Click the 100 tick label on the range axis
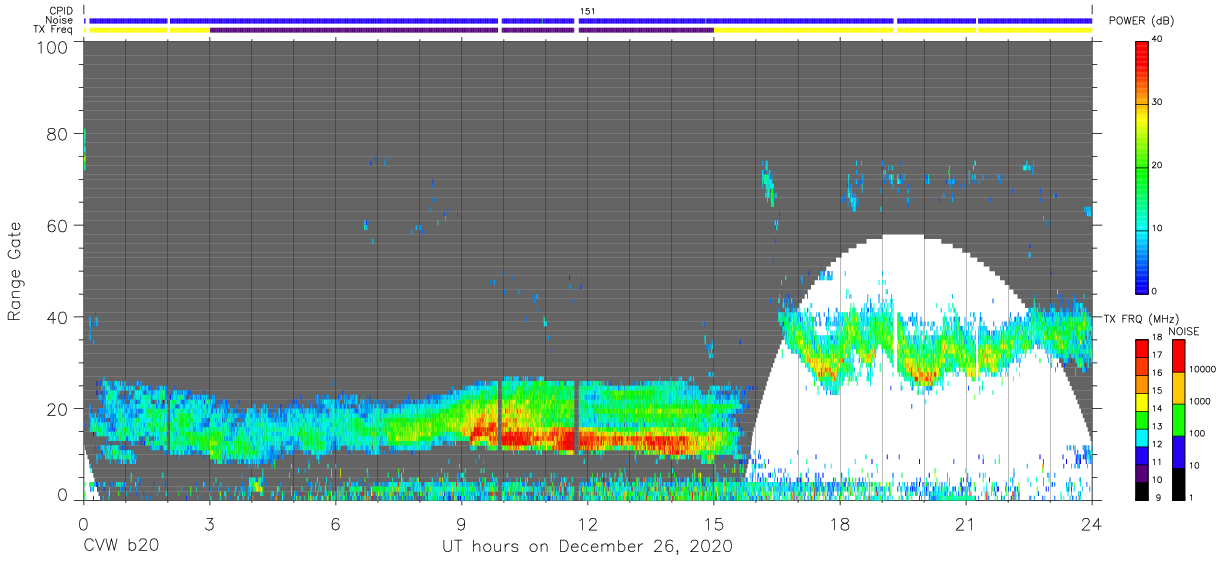The height and width of the screenshot is (567, 1228). [x=53, y=47]
